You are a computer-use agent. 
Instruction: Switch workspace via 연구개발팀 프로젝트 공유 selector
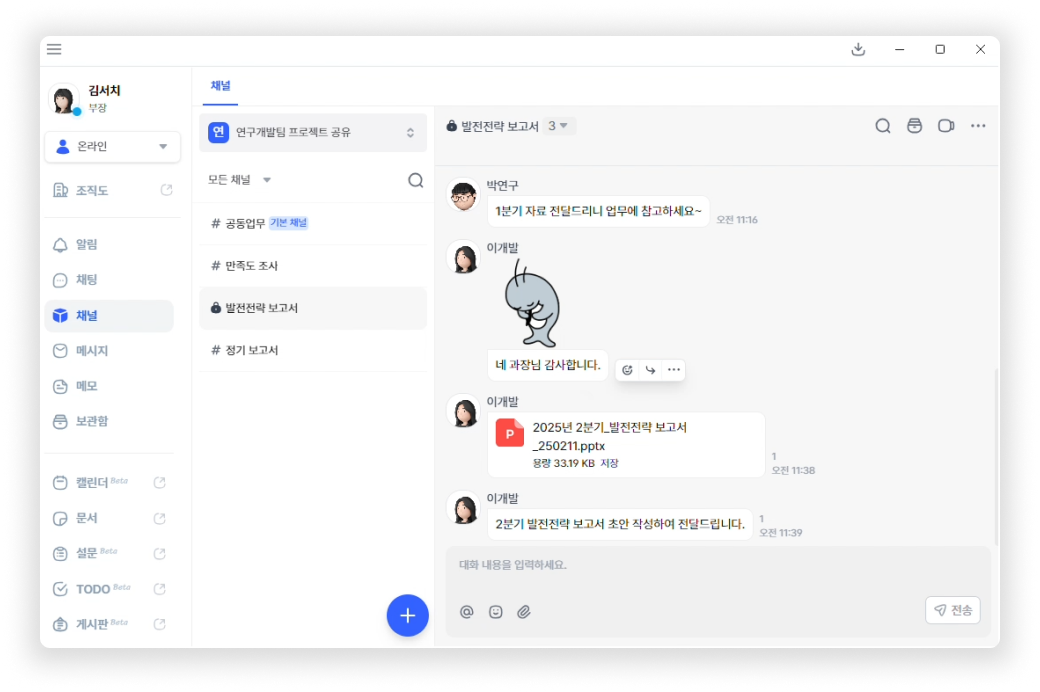[x=313, y=132]
